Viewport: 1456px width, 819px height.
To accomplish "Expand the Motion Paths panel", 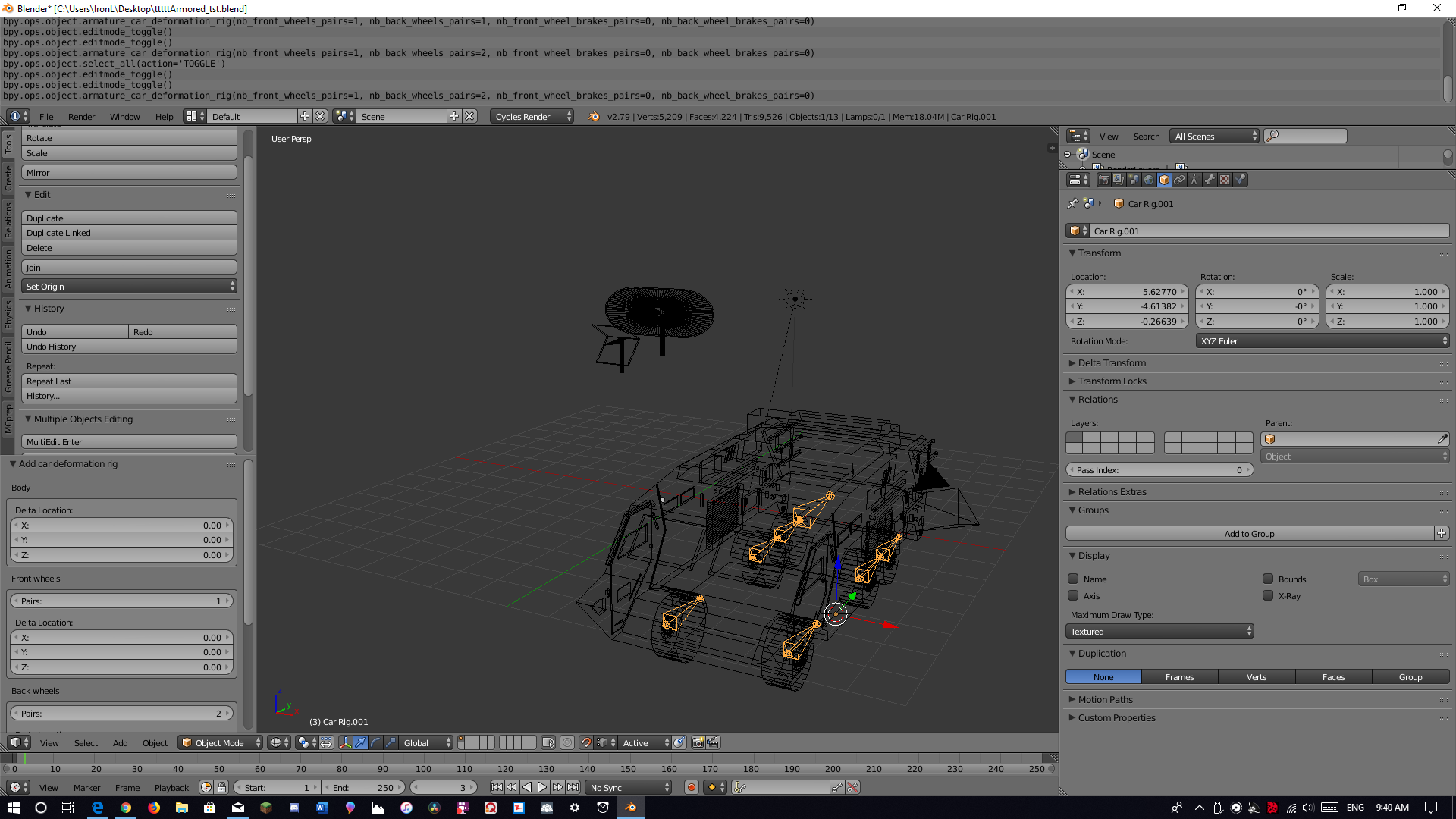I will (1104, 699).
